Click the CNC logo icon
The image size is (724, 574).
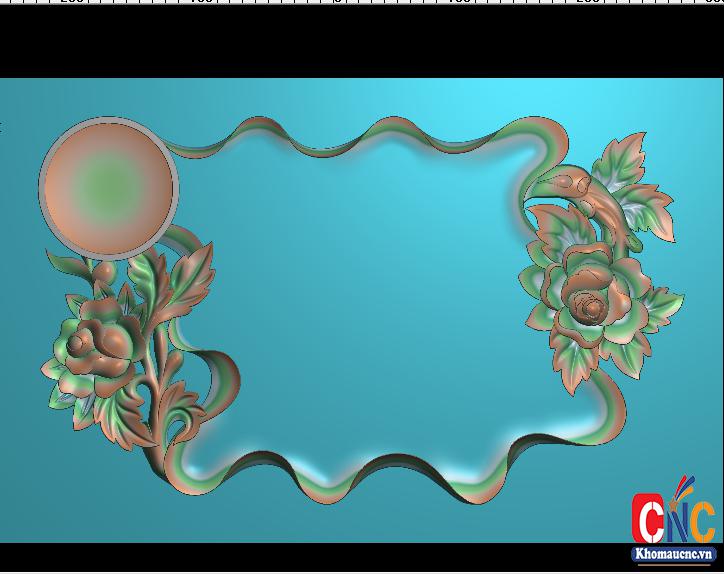[675, 517]
